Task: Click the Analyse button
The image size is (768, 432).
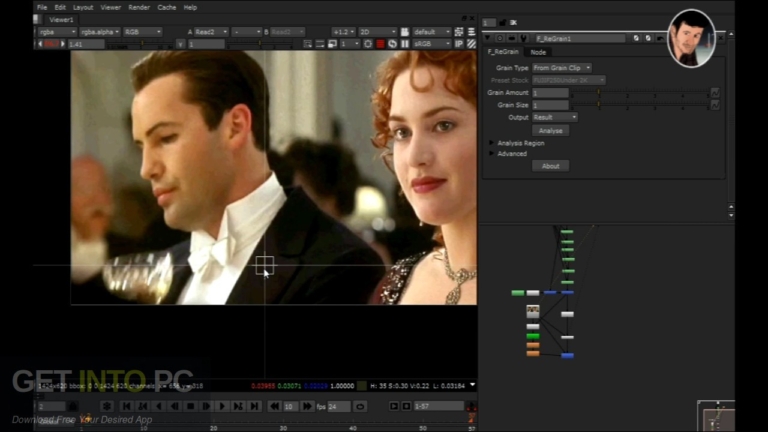Action: click(x=551, y=131)
